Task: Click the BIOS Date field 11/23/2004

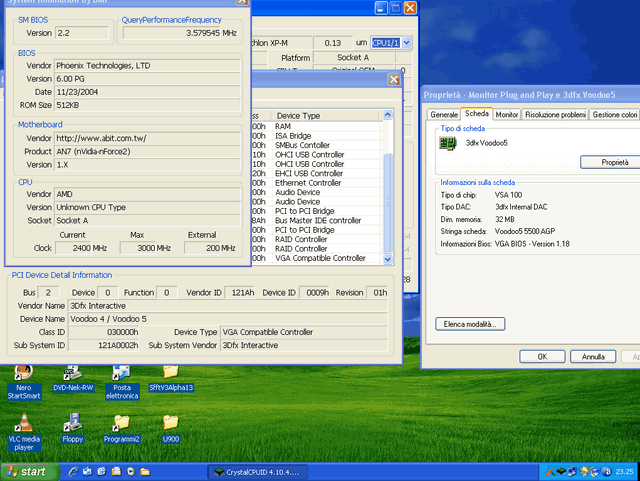Action: click(x=147, y=92)
